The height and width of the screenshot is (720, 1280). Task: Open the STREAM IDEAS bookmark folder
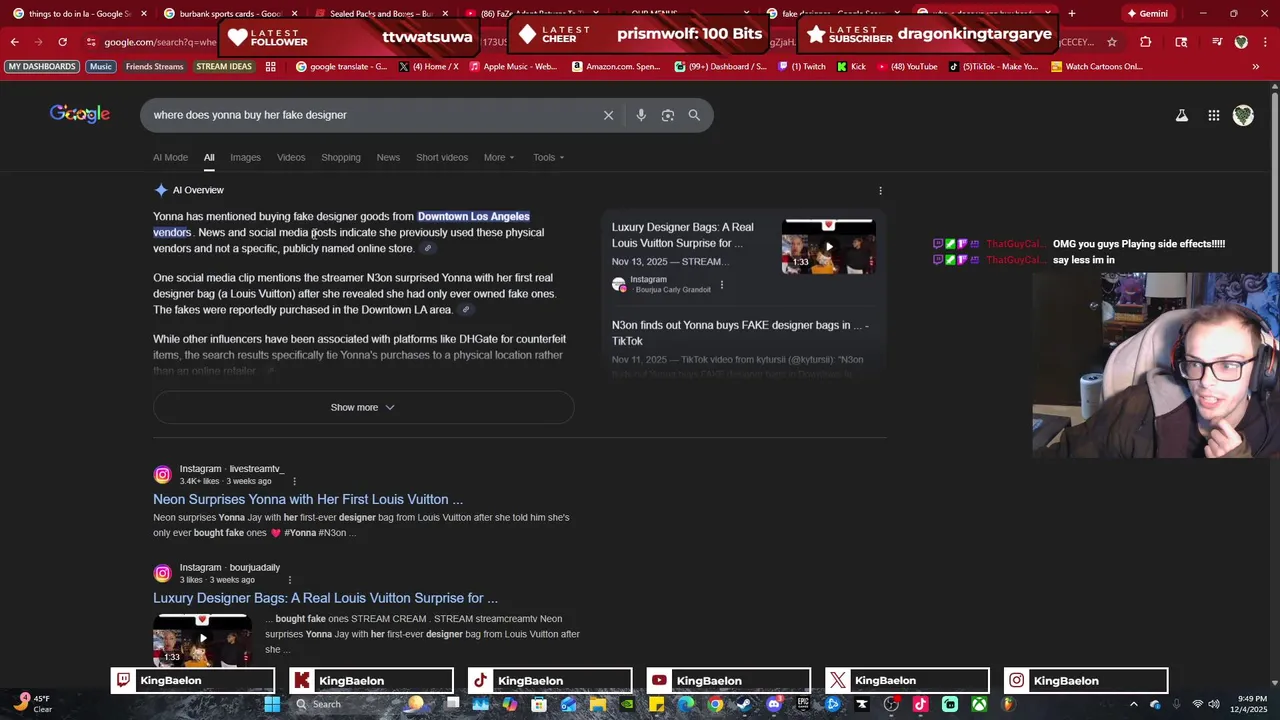click(224, 67)
